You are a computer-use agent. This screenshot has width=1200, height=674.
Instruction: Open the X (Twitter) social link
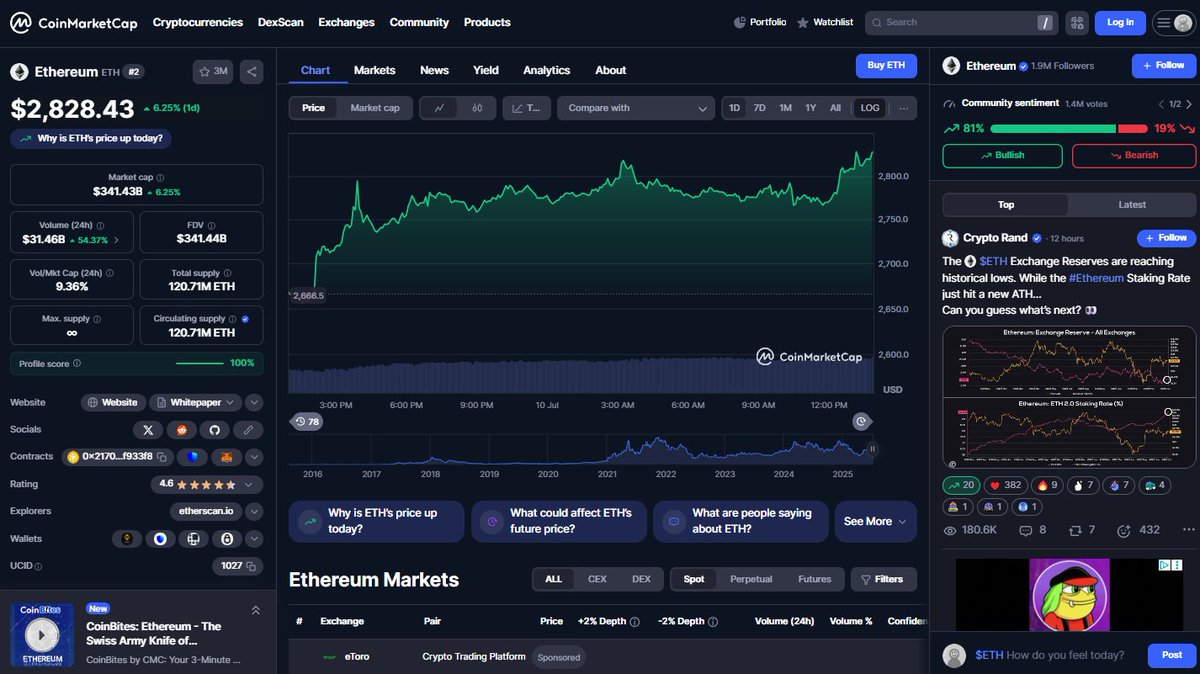point(148,430)
